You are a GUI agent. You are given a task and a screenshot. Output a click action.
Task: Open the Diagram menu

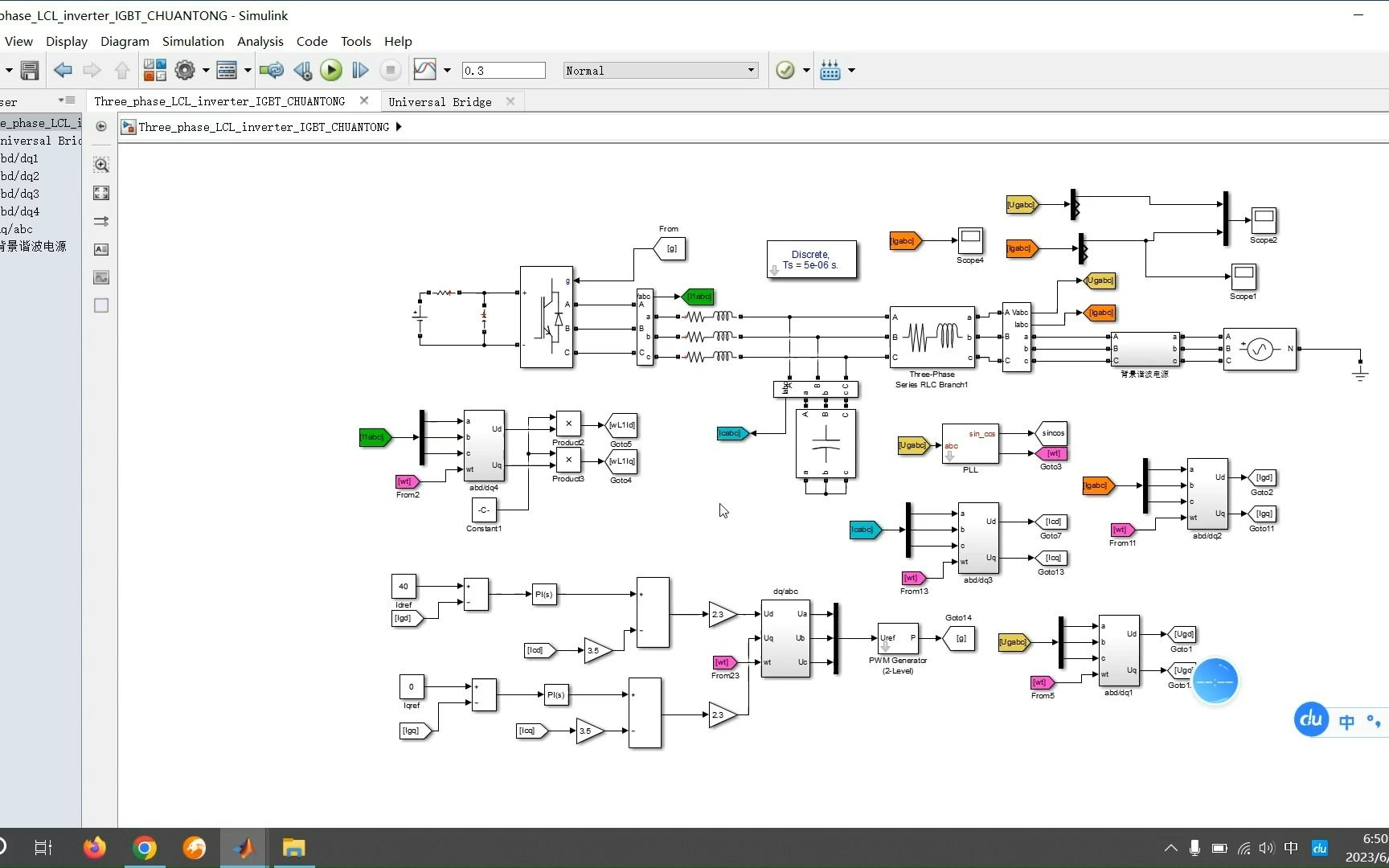[x=125, y=41]
